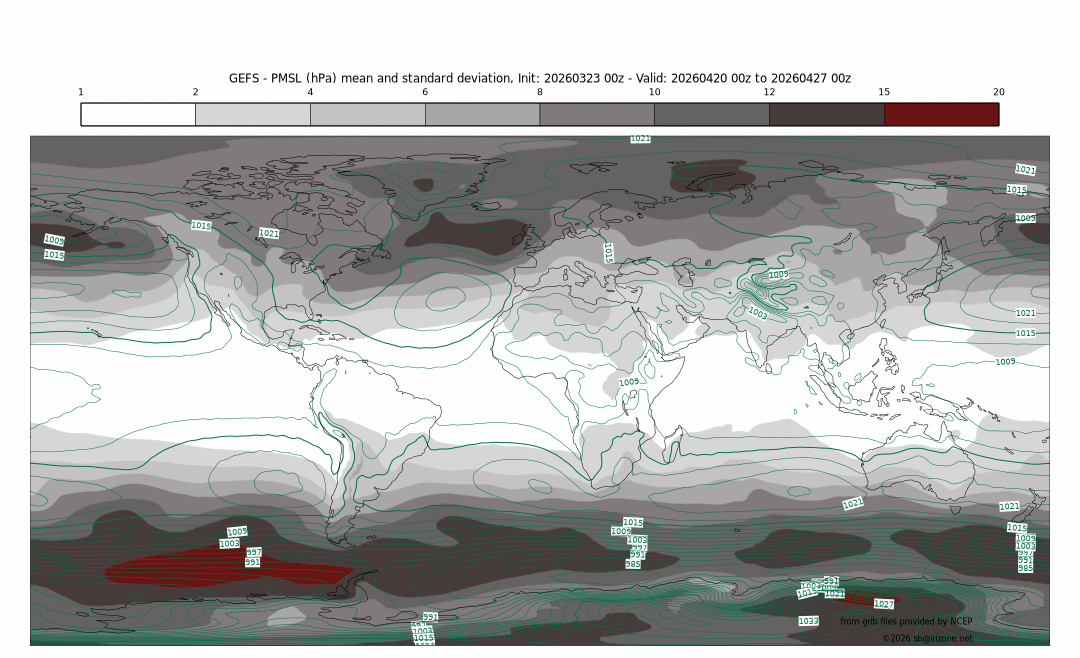Click the colorbar tick label 20
Viewport: 1080px width, 658px height.
point(998,92)
